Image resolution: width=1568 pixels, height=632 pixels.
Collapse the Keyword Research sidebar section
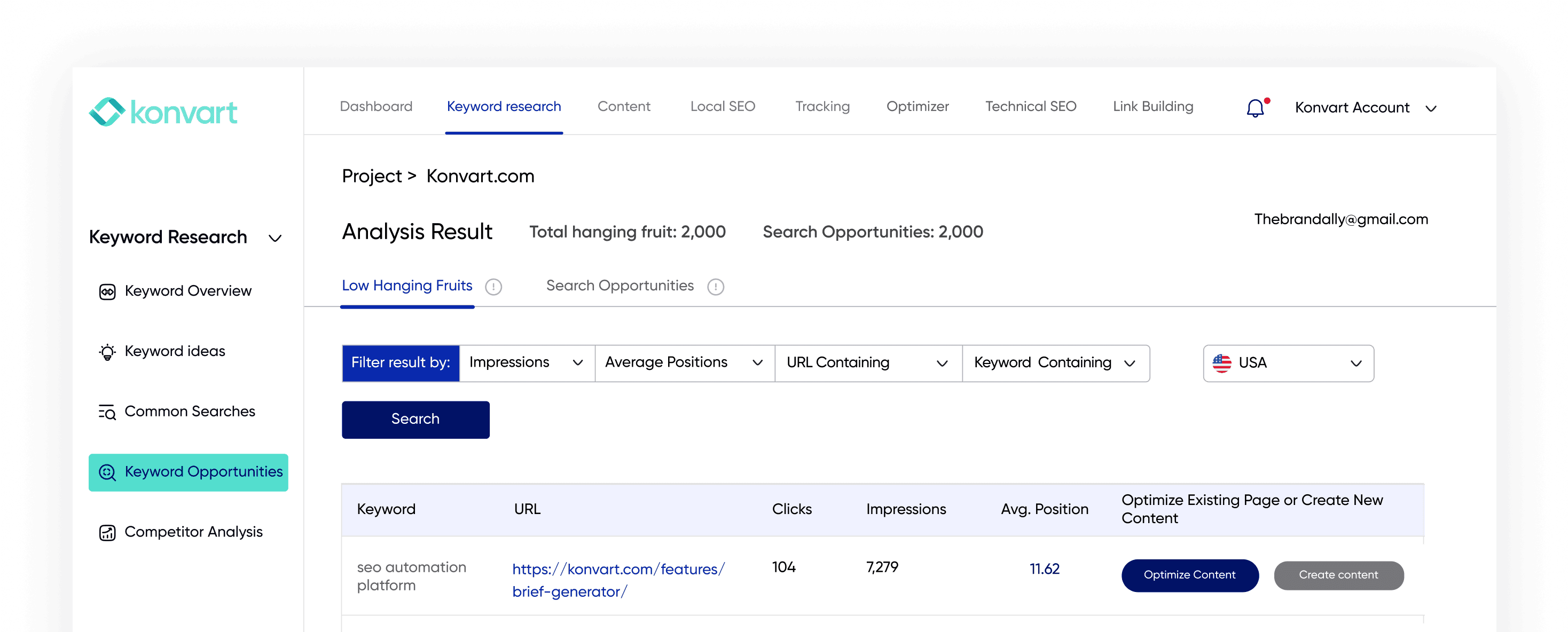click(275, 238)
